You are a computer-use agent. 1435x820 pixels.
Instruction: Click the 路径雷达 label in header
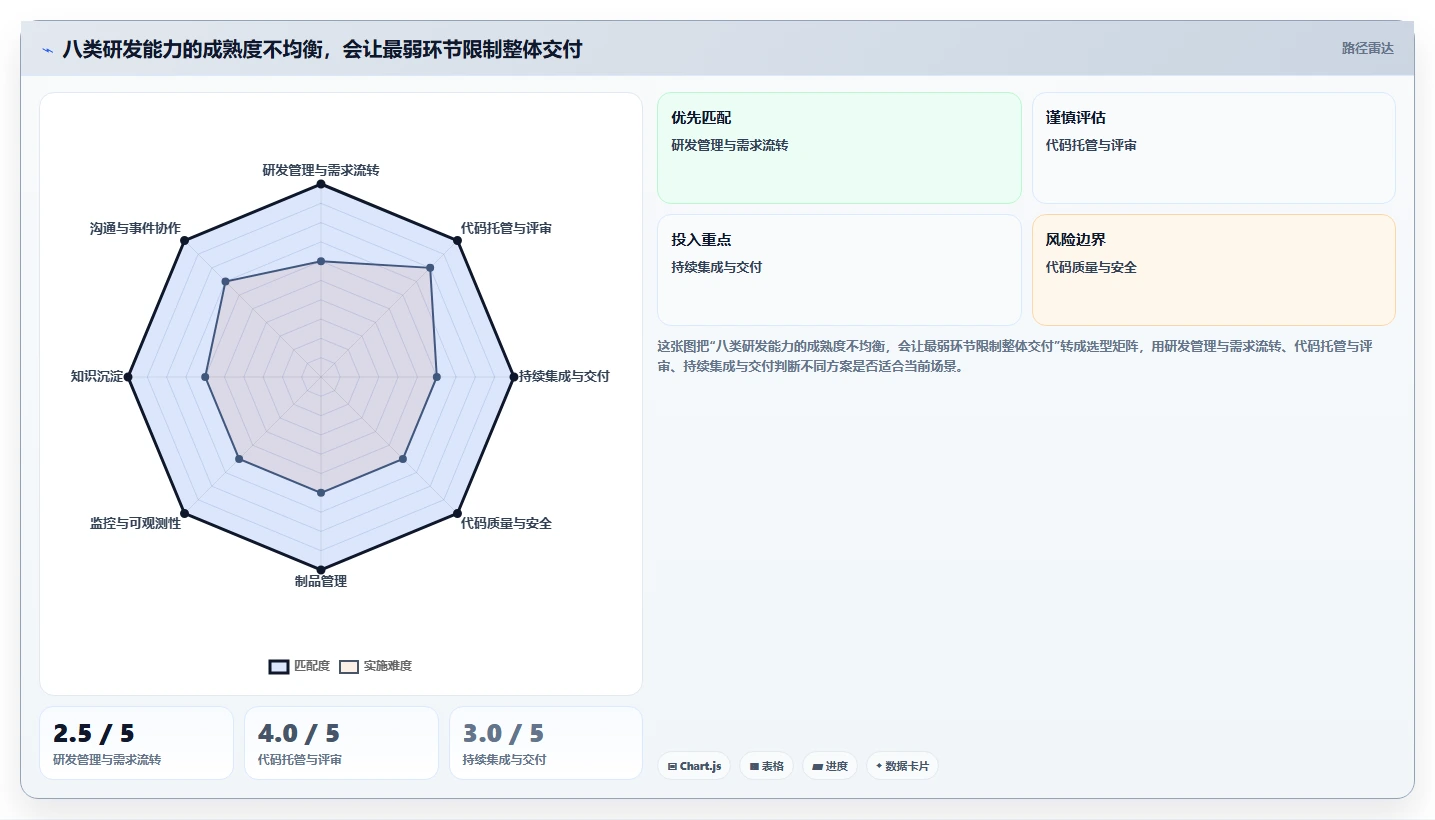coord(1367,48)
